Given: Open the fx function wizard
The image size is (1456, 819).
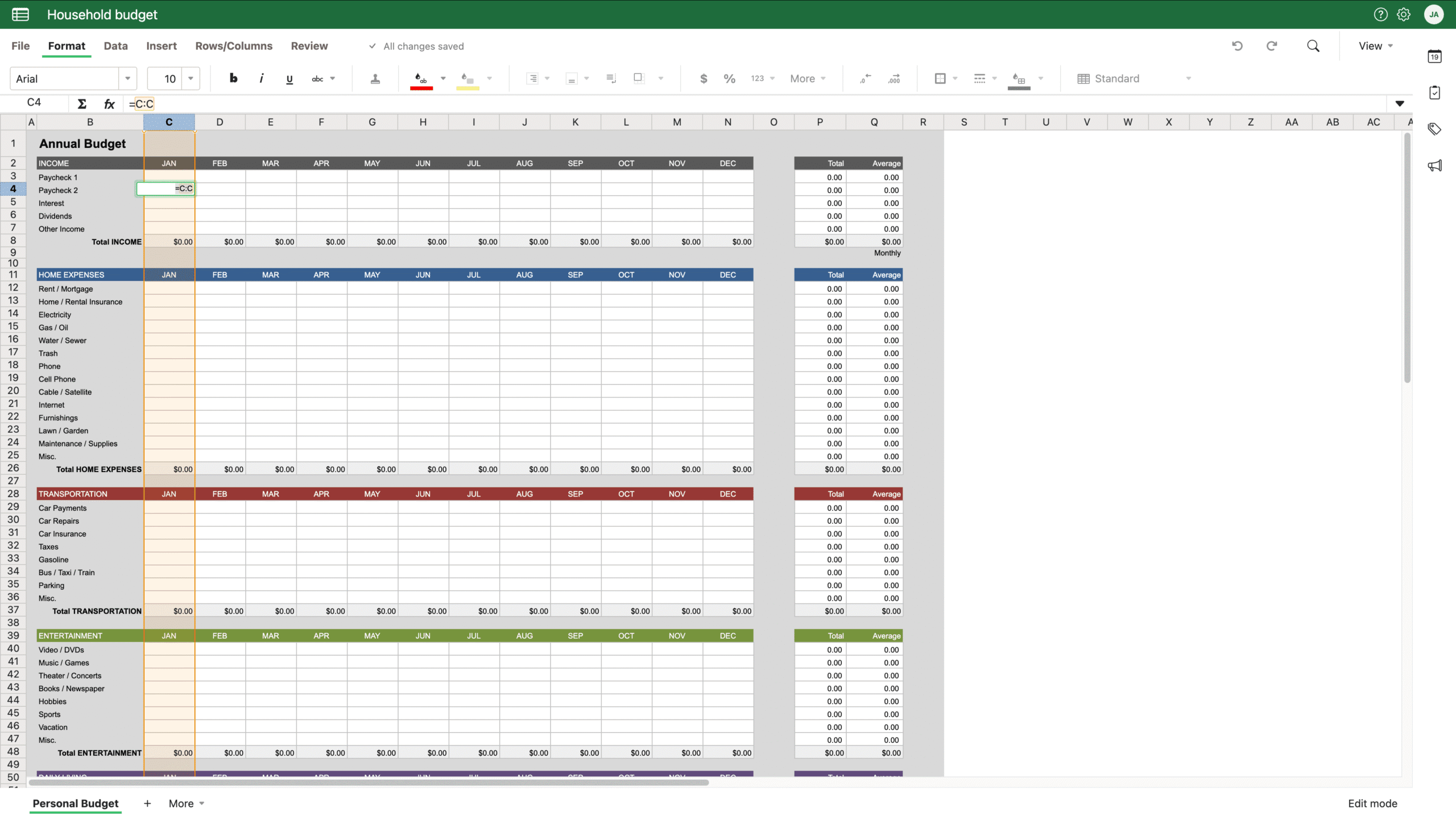Looking at the screenshot, I should pyautogui.click(x=109, y=104).
